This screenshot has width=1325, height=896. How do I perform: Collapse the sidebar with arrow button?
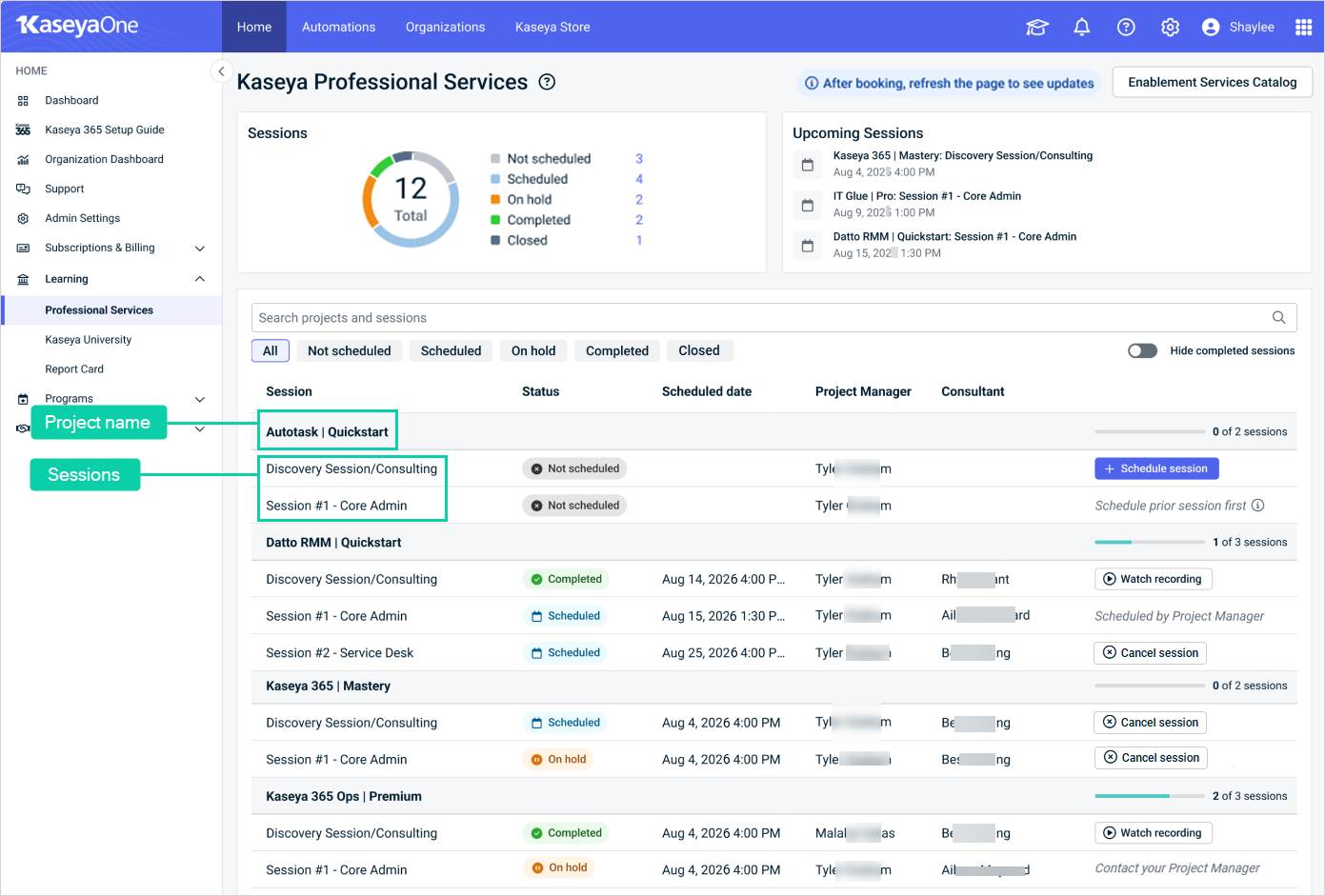[x=221, y=71]
